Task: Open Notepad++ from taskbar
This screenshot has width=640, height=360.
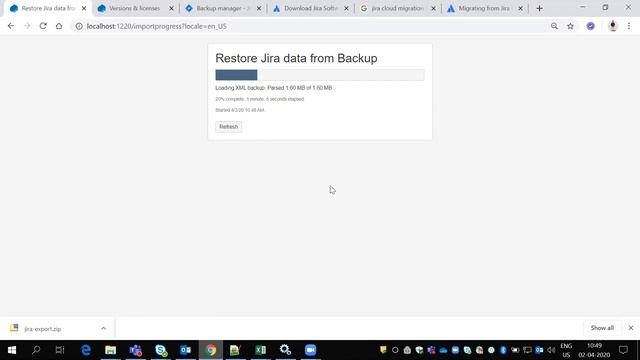Action: pos(236,350)
